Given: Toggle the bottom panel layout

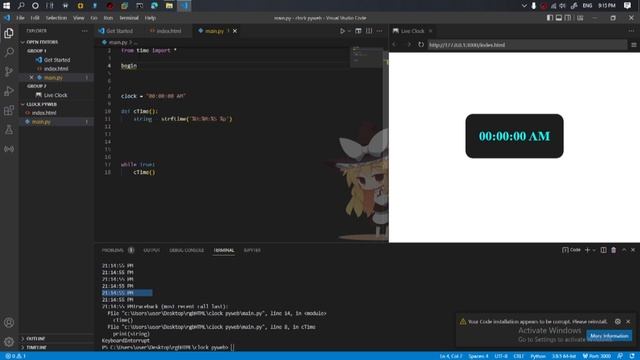Looking at the screenshot, I should coord(559,18).
